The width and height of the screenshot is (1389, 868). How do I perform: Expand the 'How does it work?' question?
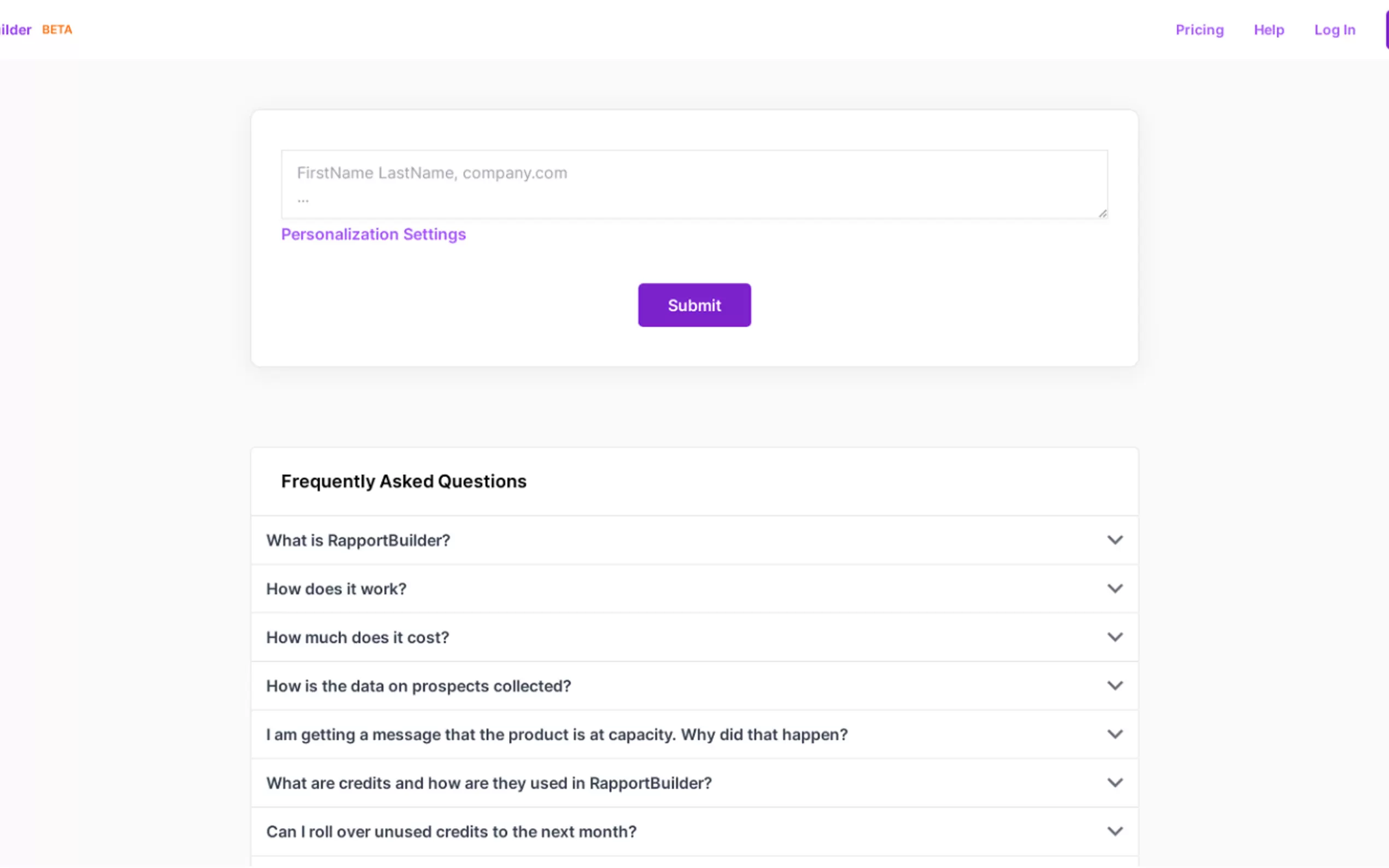coord(336,589)
